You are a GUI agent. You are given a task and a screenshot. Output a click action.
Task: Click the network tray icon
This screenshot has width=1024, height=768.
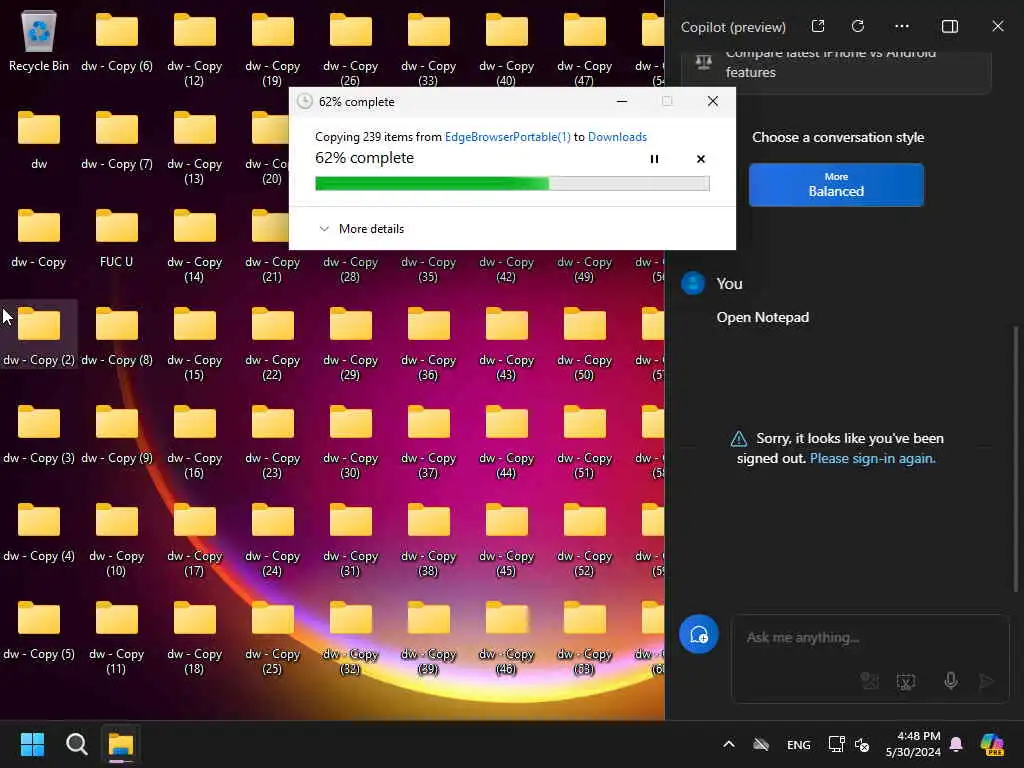pos(836,744)
